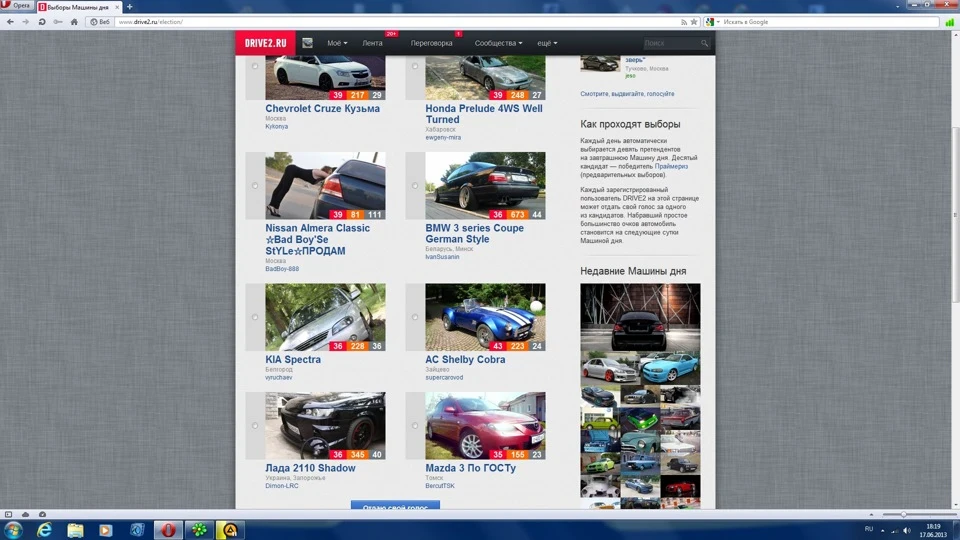The height and width of the screenshot is (540, 960).
Task: Open ICQ green flower taskbar icon
Action: [199, 530]
